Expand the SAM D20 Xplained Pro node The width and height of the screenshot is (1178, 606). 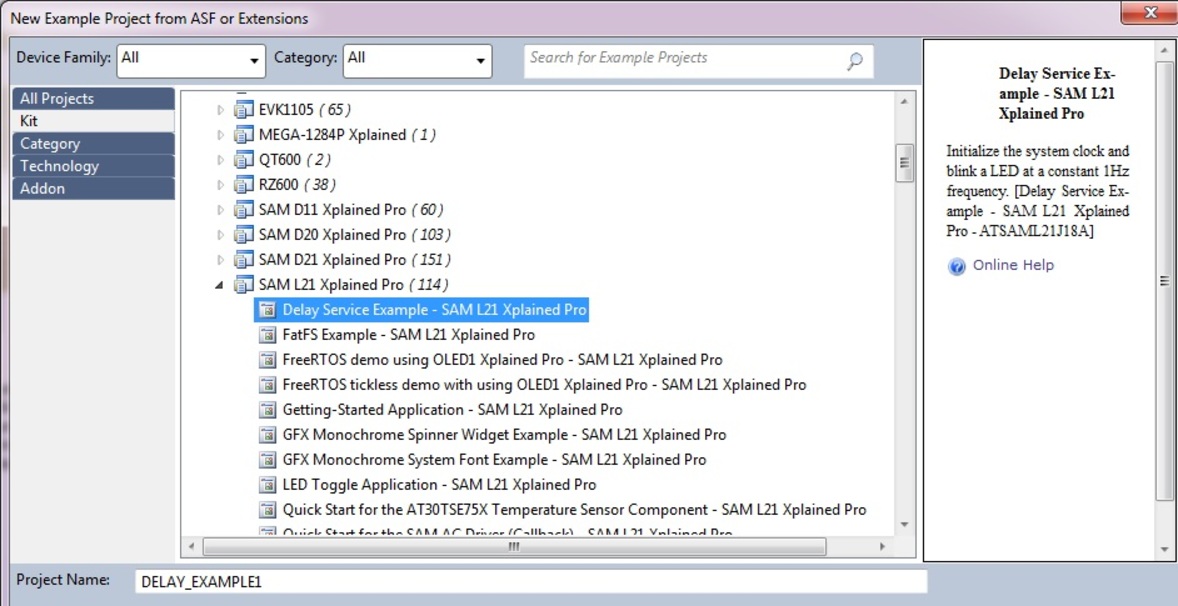coord(220,234)
